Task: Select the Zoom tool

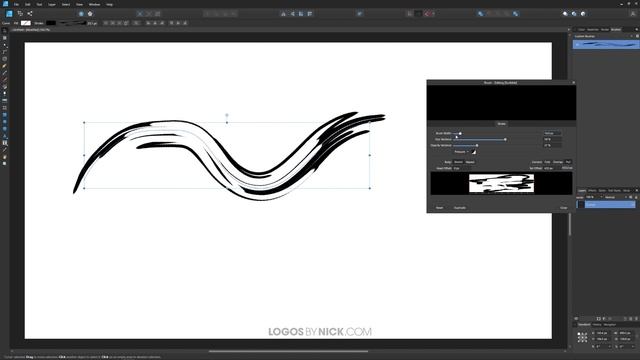Action: [4, 163]
